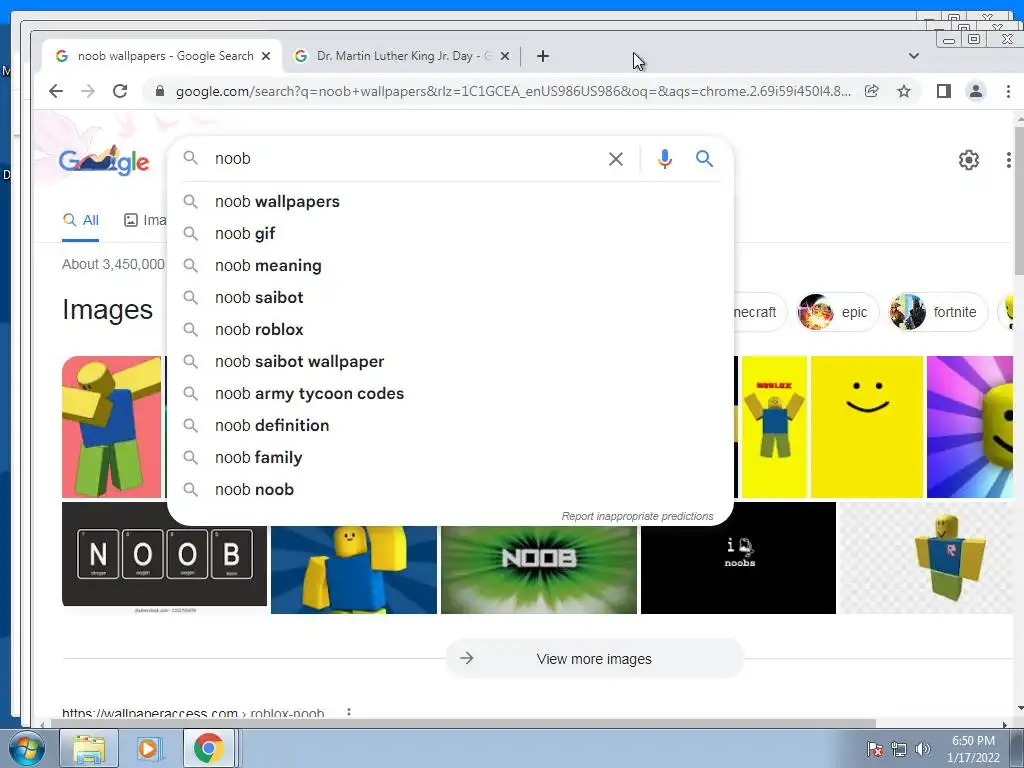Open yellow smiley face thumbnail

[x=867, y=426]
